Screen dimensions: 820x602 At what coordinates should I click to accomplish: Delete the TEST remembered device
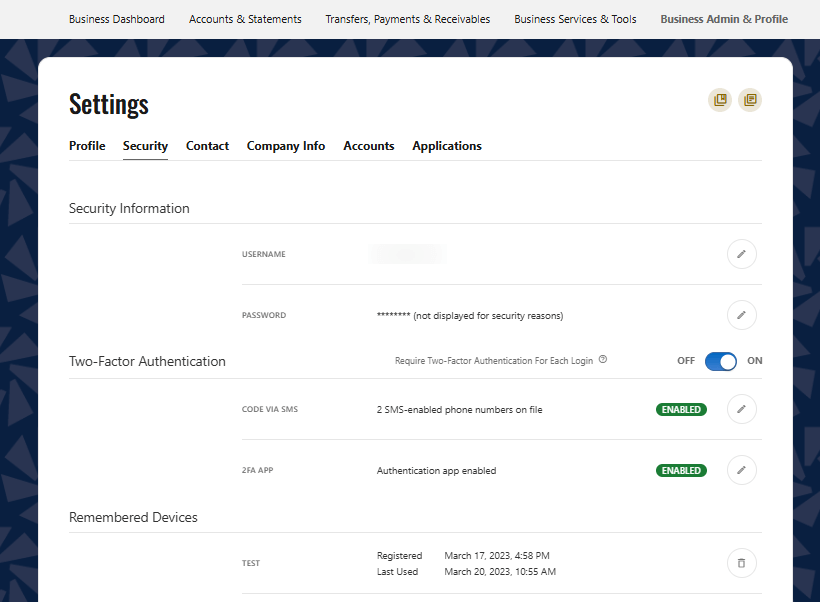coord(741,563)
